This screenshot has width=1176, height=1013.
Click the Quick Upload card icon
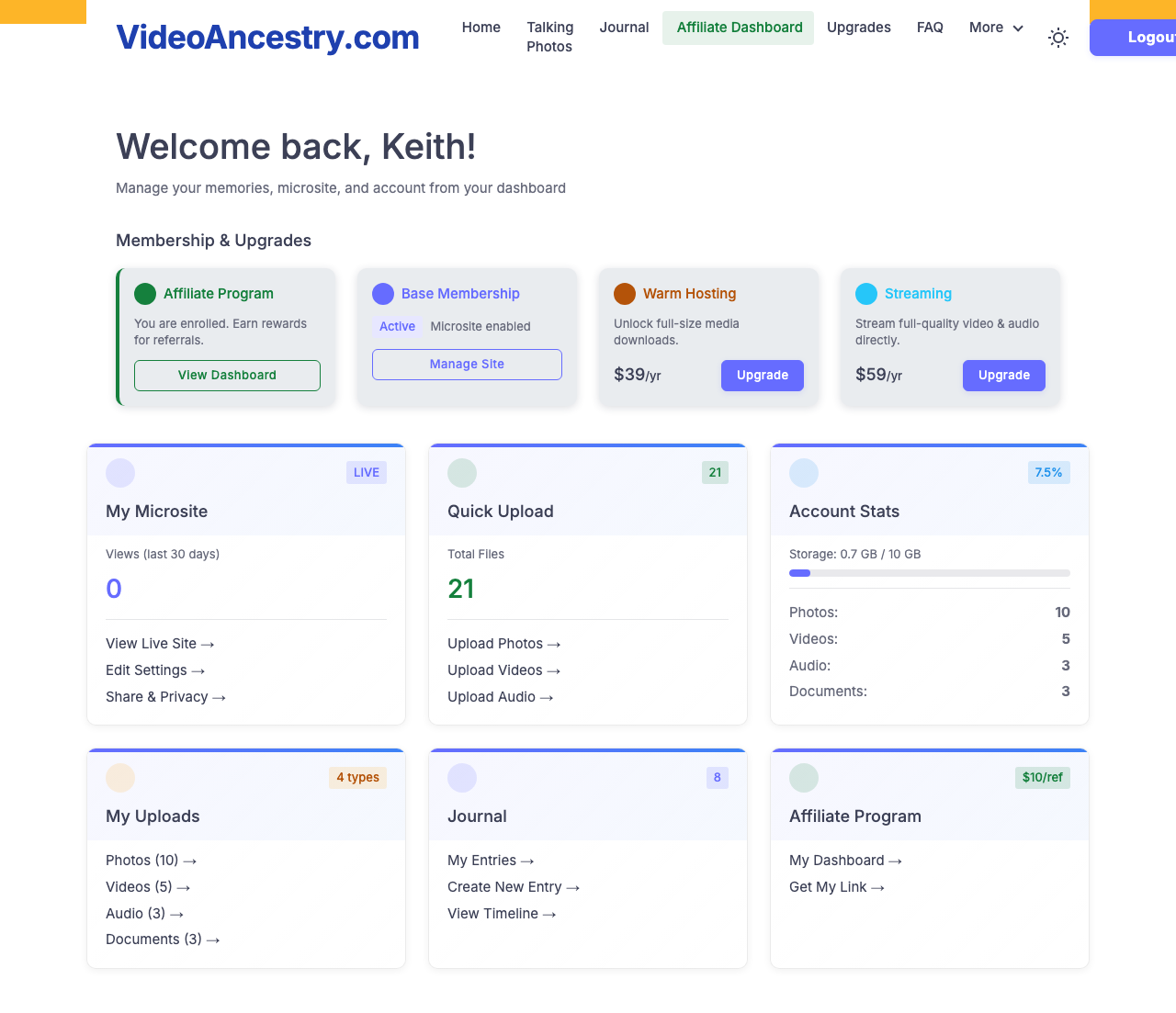(462, 473)
